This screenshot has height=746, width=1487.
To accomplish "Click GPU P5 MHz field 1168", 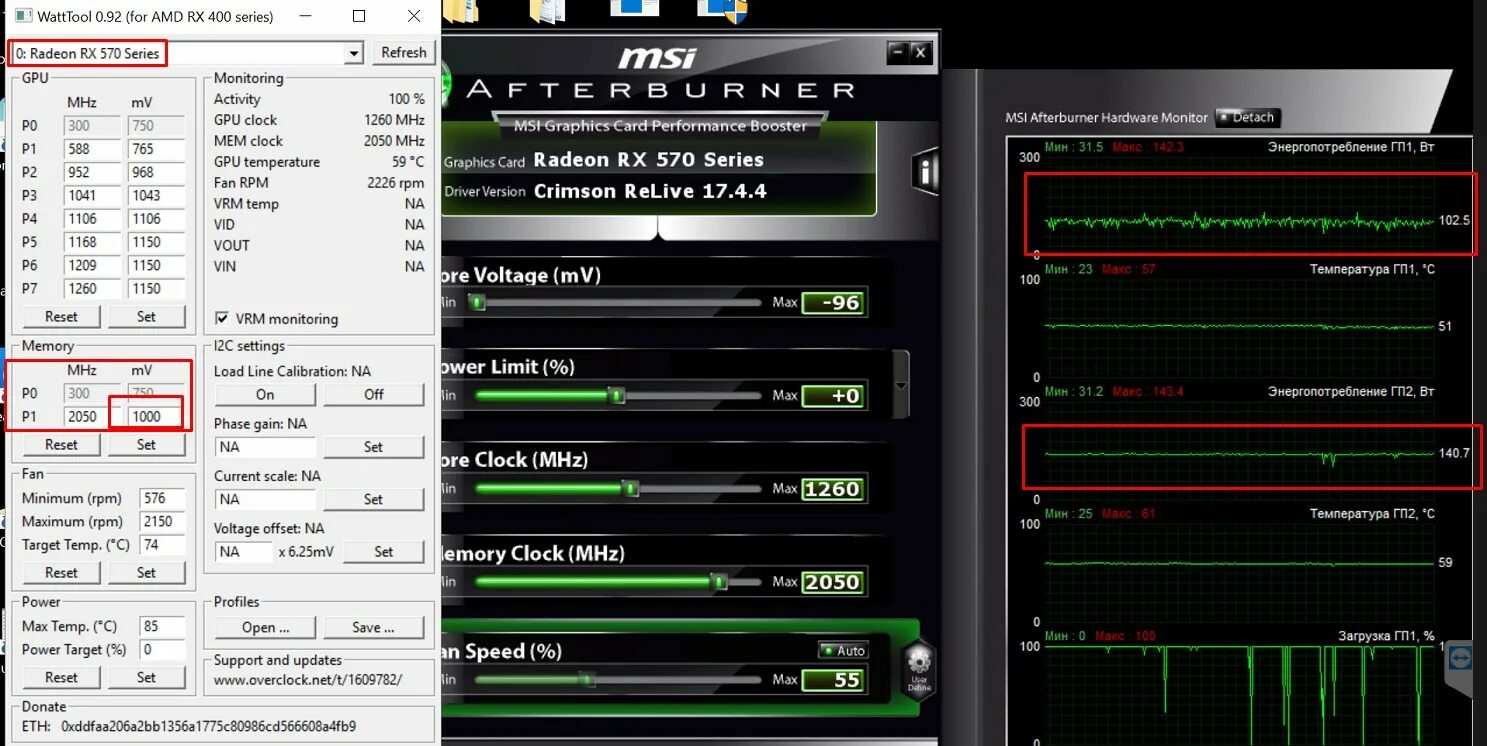I will tap(92, 242).
